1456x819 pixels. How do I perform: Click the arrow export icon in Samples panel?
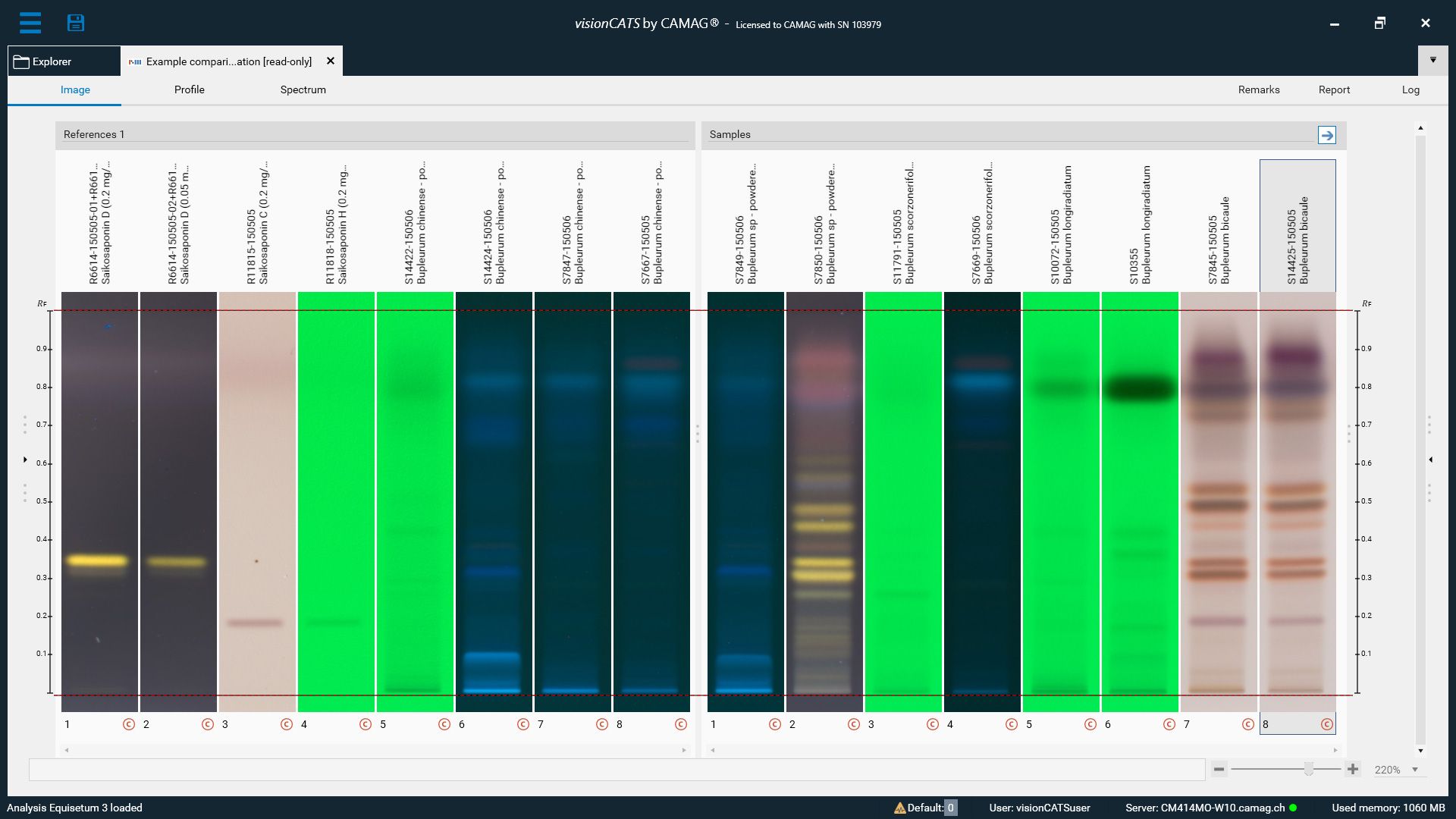[x=1327, y=135]
